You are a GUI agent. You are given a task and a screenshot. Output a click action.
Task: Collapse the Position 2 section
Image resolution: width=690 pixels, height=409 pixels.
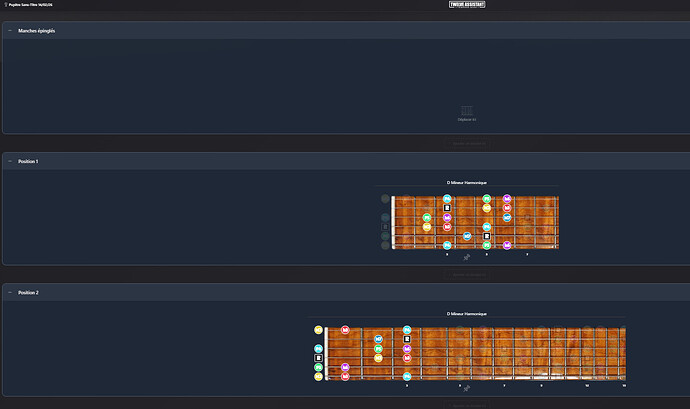tap(10, 292)
